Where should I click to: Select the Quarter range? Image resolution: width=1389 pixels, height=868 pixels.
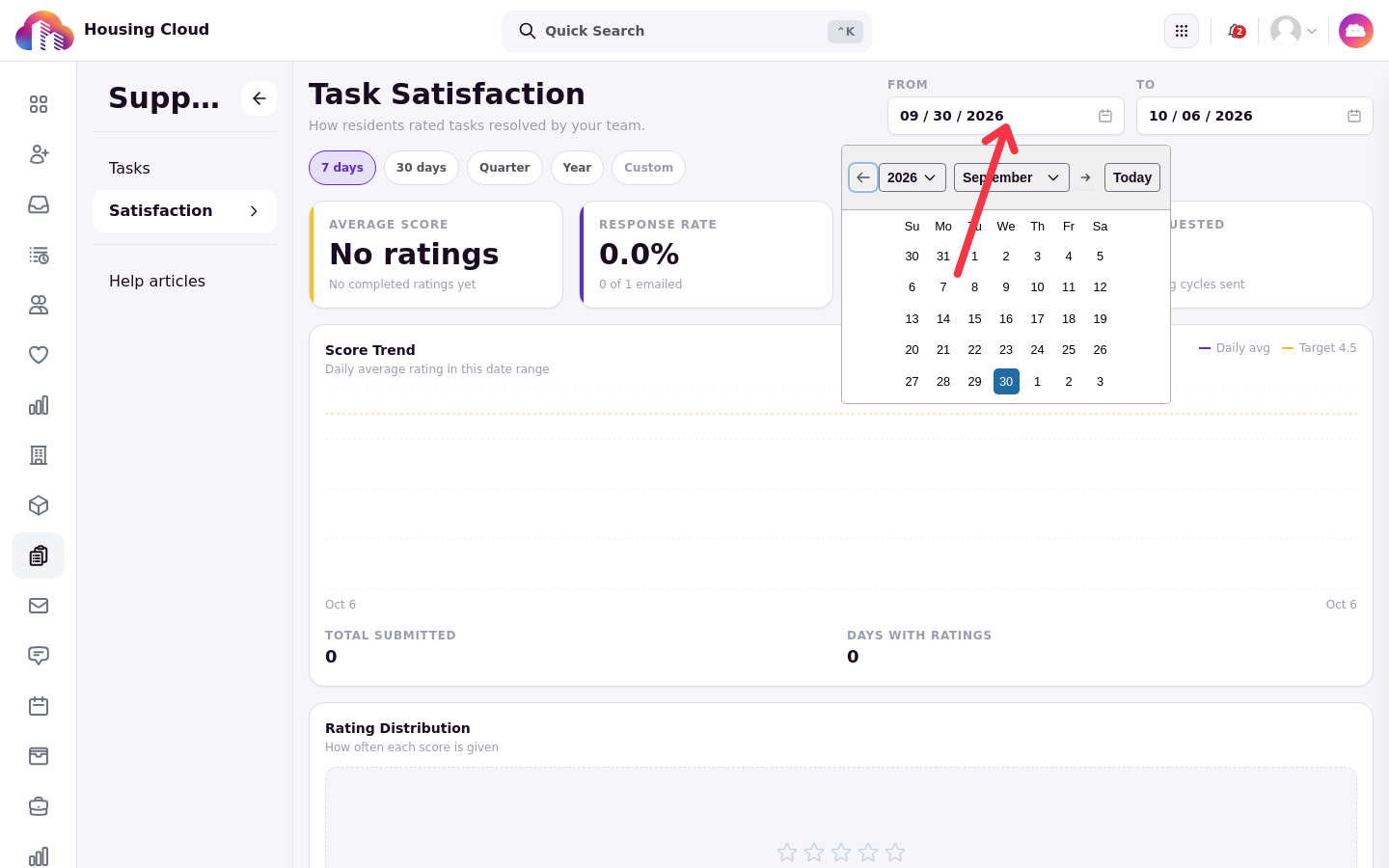coord(504,168)
